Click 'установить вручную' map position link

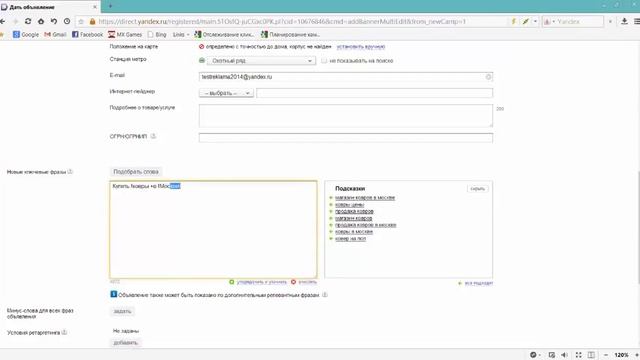(x=361, y=47)
